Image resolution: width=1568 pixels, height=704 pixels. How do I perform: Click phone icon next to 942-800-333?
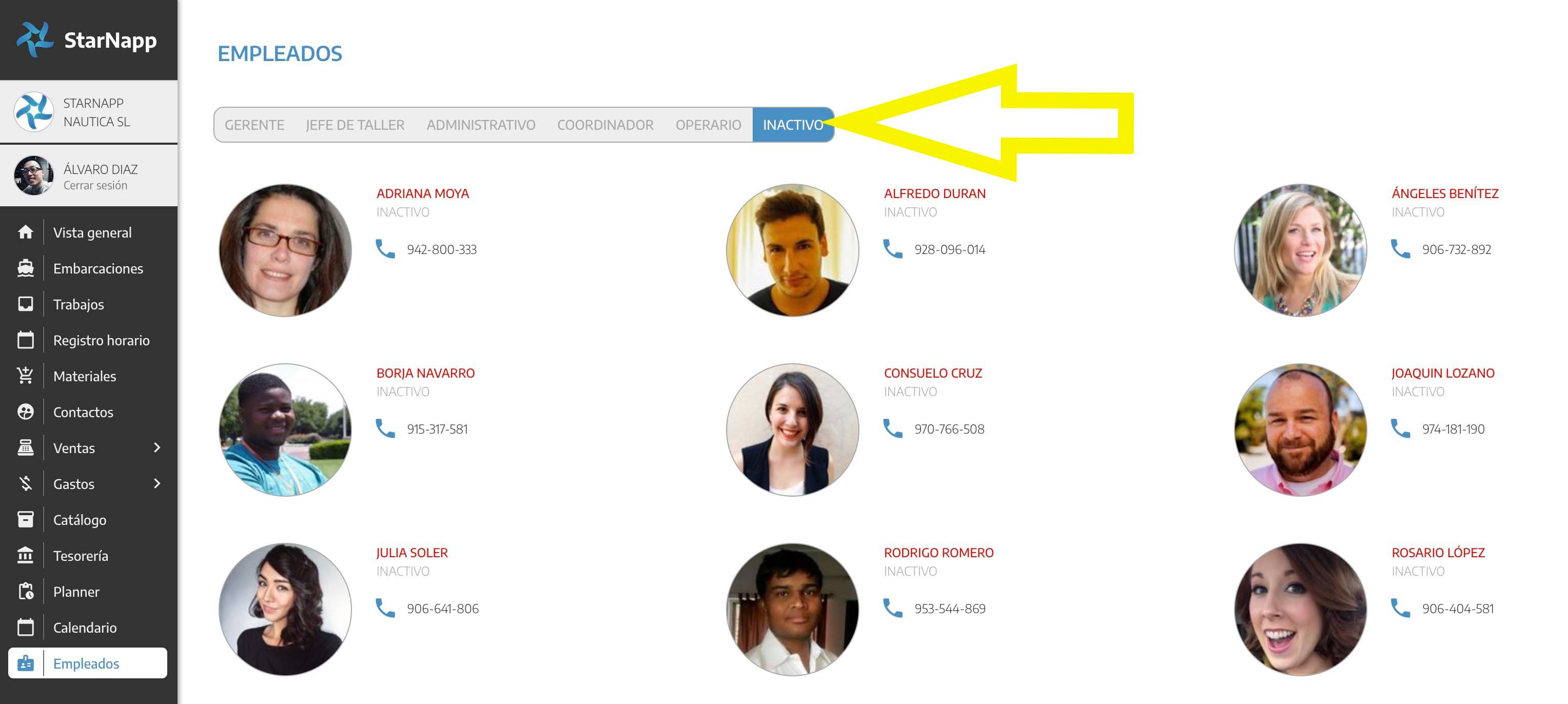[x=385, y=249]
